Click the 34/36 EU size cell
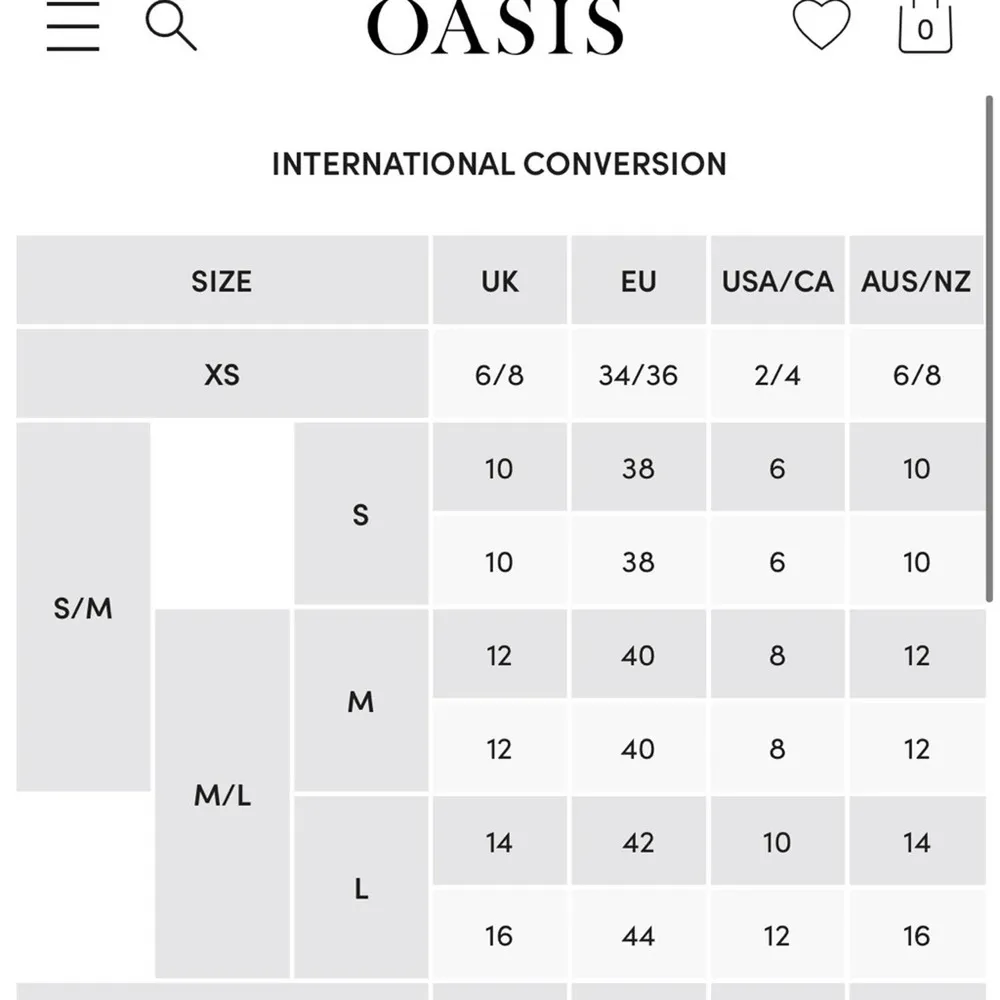 (638, 375)
